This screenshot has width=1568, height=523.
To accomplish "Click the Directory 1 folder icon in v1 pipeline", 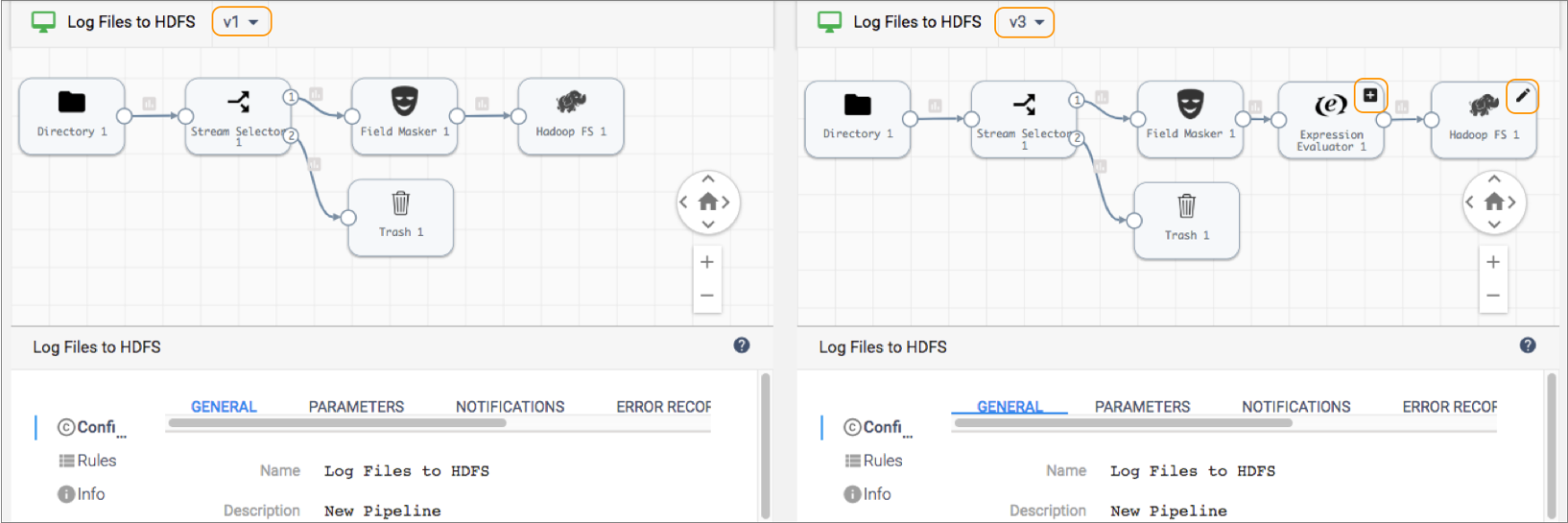I will click(x=72, y=103).
